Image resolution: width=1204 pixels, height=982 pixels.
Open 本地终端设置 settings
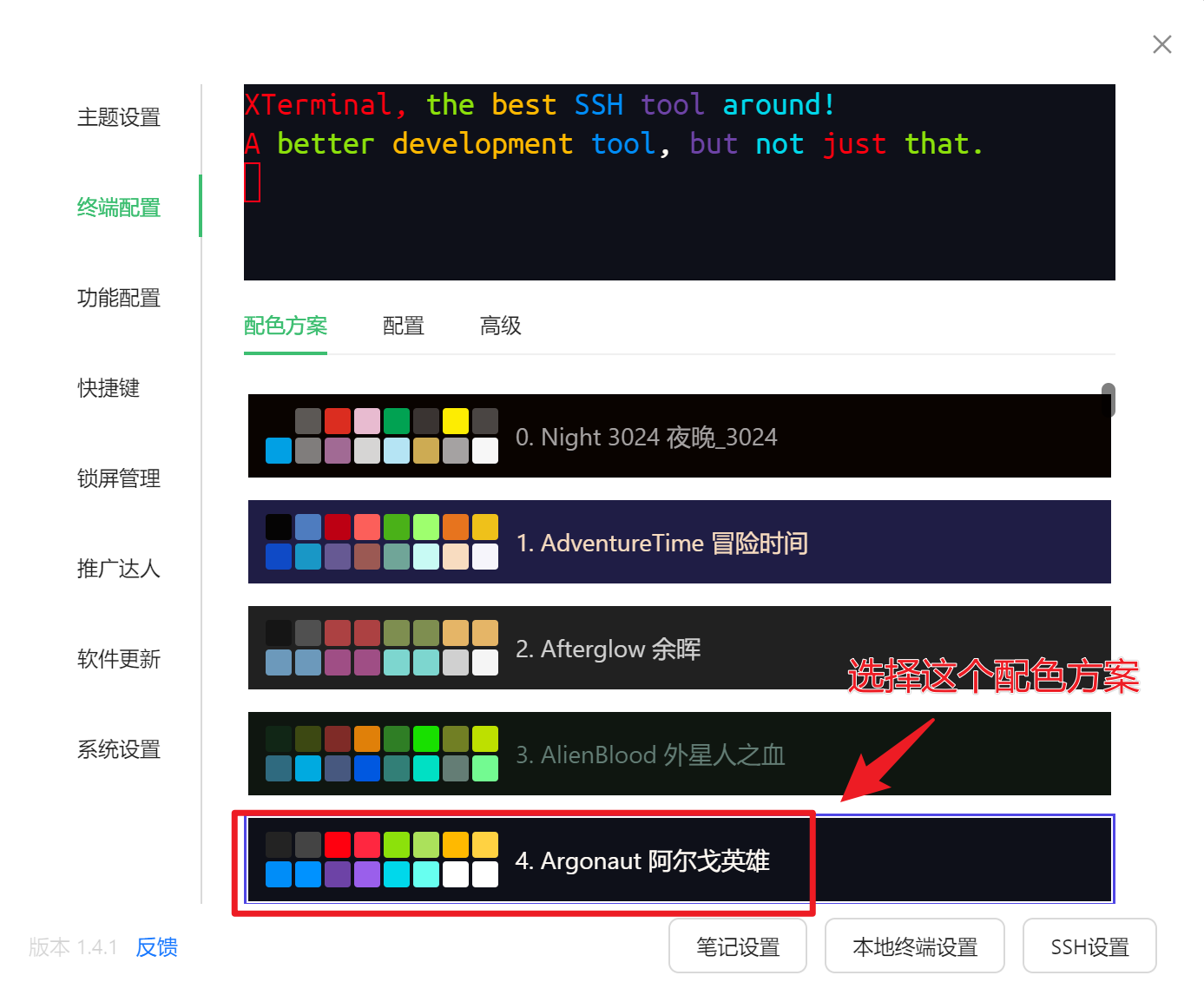coord(915,946)
